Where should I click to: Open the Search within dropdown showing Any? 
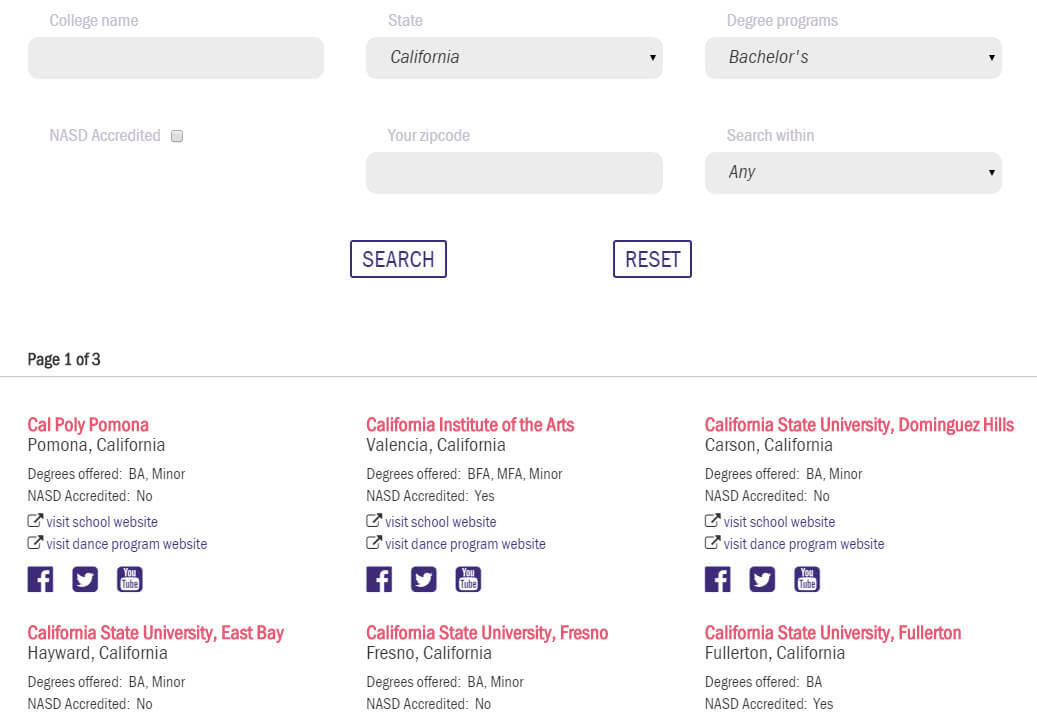[x=853, y=173]
